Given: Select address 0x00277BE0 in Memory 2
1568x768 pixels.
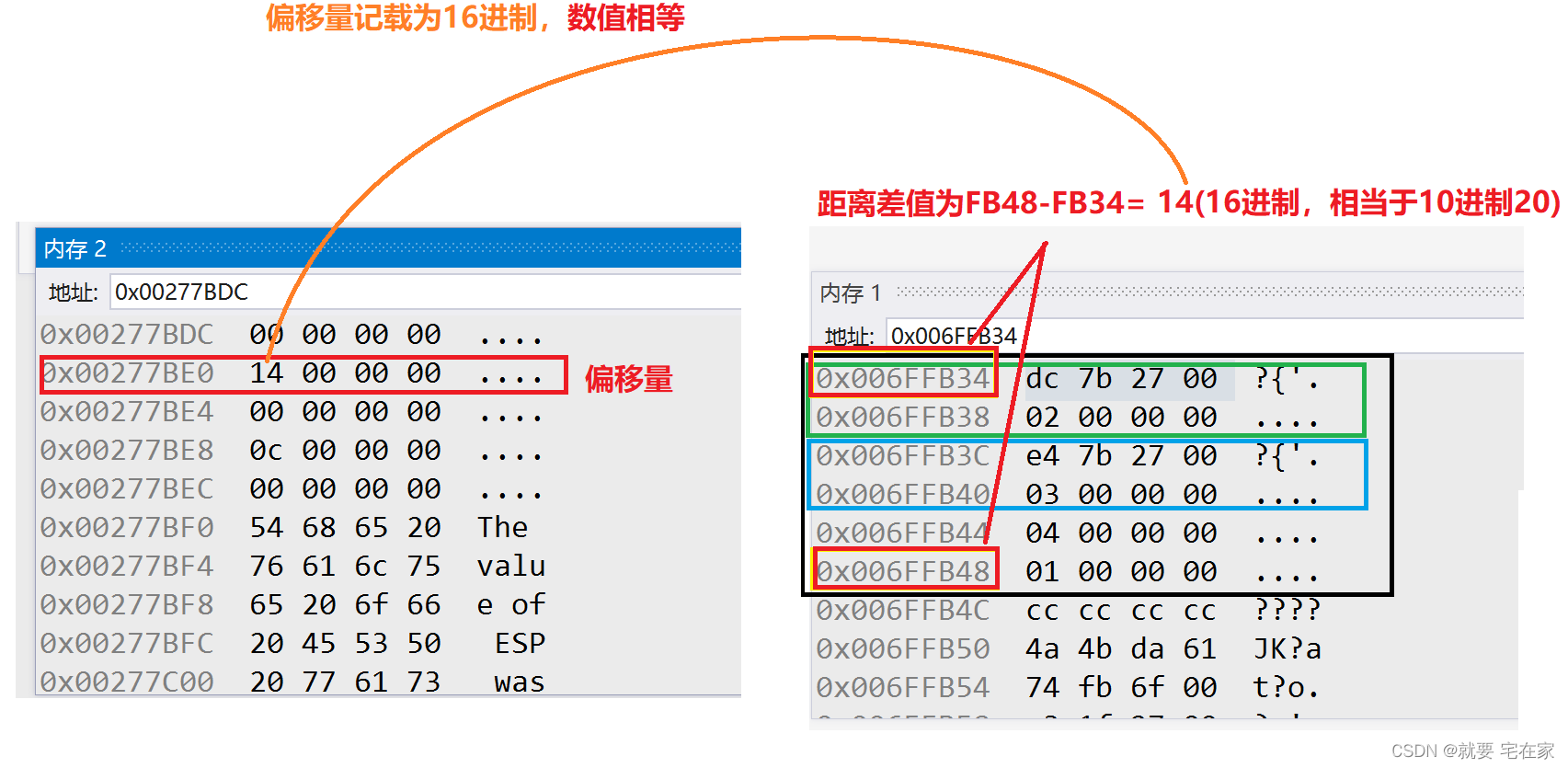Looking at the screenshot, I should tap(127, 373).
